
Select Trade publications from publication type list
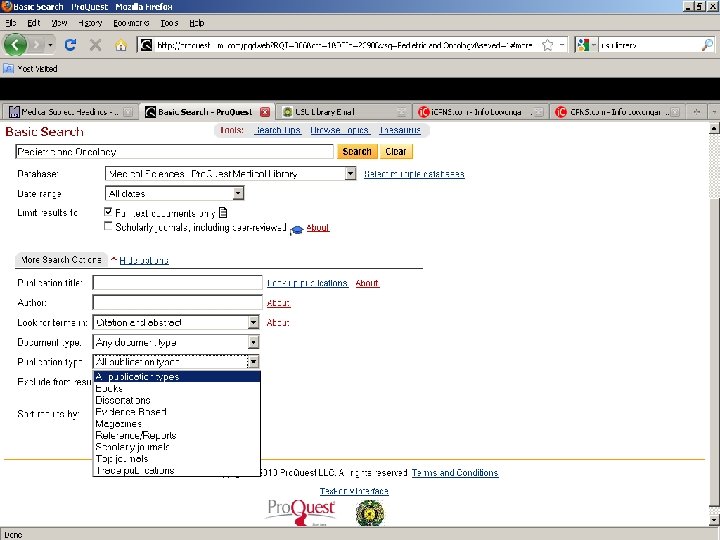[177, 471]
